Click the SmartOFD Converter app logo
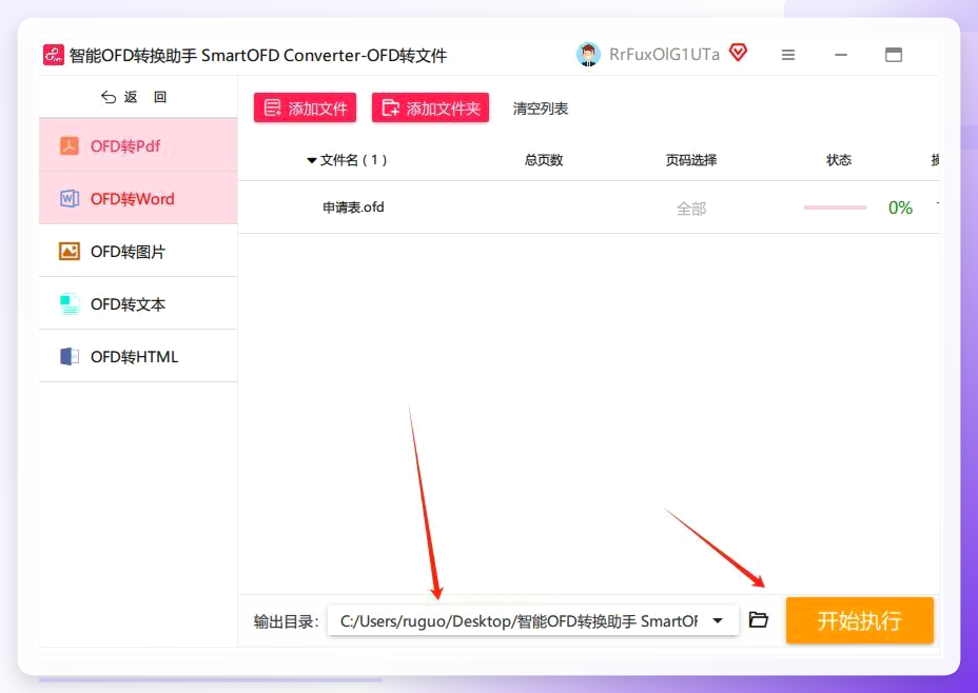Image resolution: width=978 pixels, height=693 pixels. pos(54,55)
